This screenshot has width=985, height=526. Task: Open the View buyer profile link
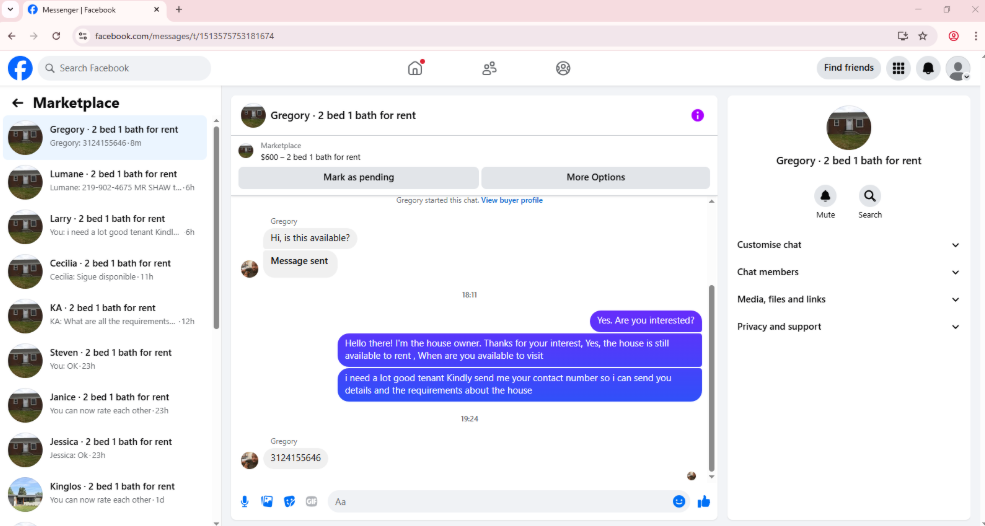pos(511,200)
